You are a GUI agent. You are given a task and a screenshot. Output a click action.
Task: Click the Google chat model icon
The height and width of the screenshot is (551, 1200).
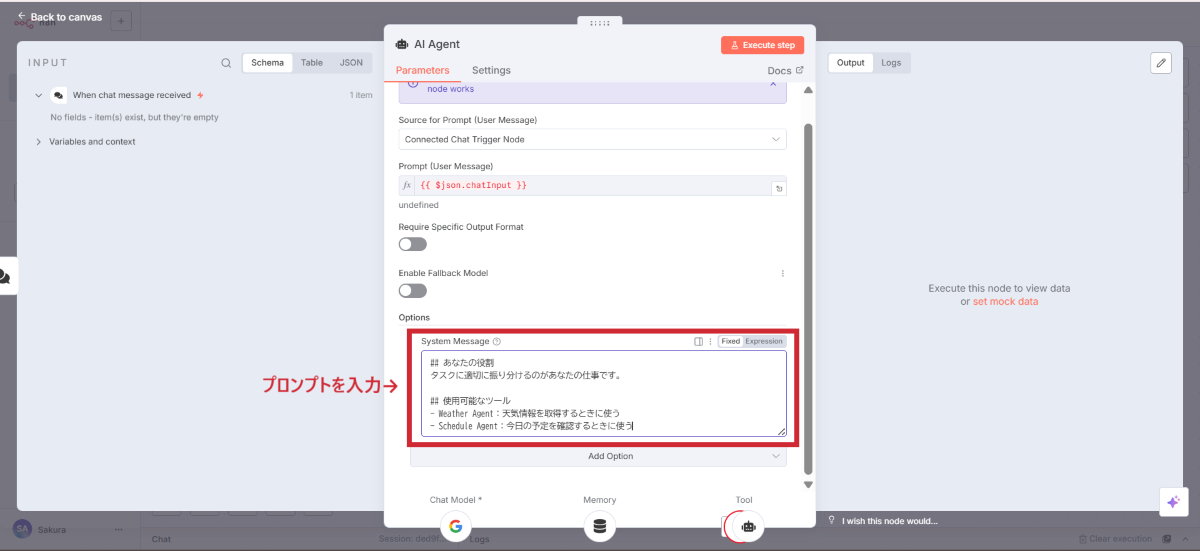click(455, 526)
